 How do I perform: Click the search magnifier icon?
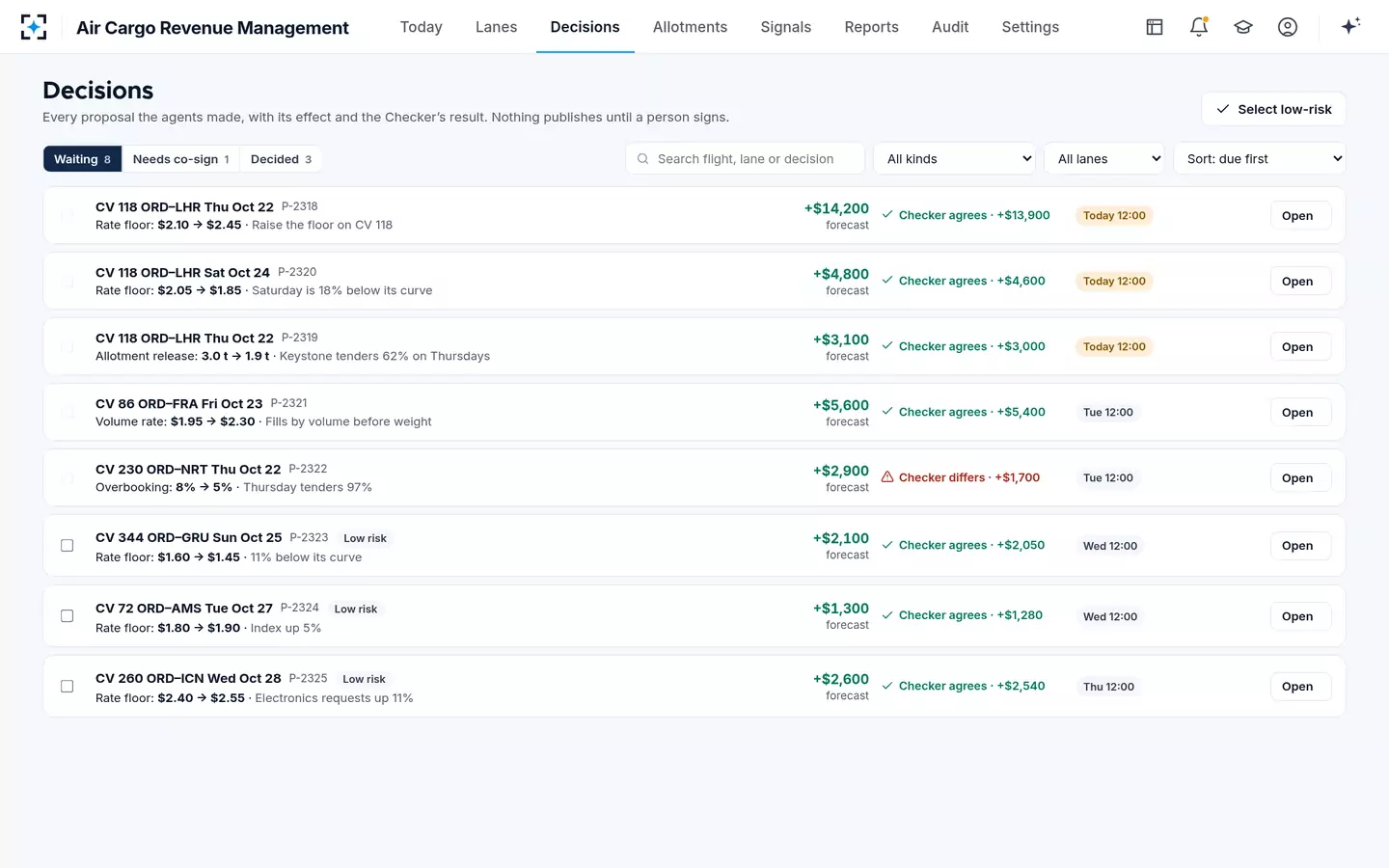[643, 159]
